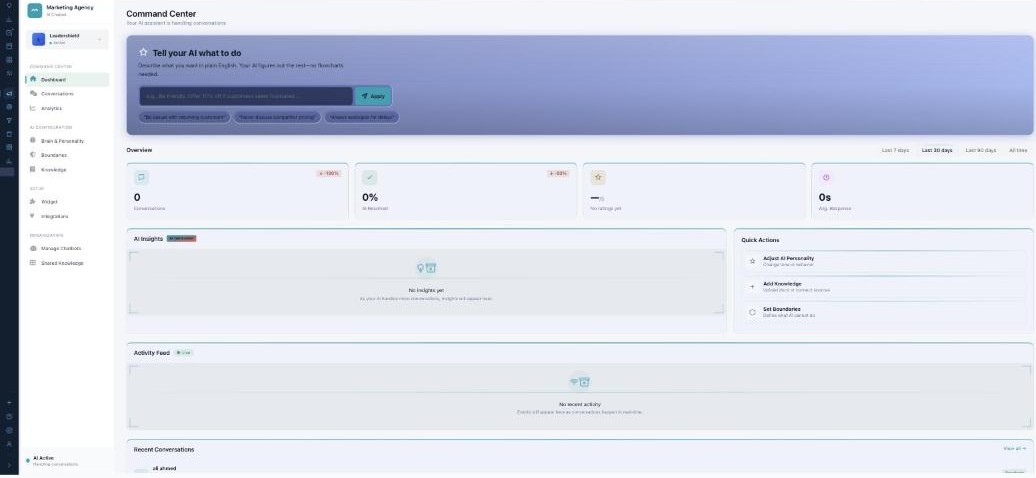Click the Marketing Agency logo icon
This screenshot has height=478, width=1036.
tap(34, 11)
